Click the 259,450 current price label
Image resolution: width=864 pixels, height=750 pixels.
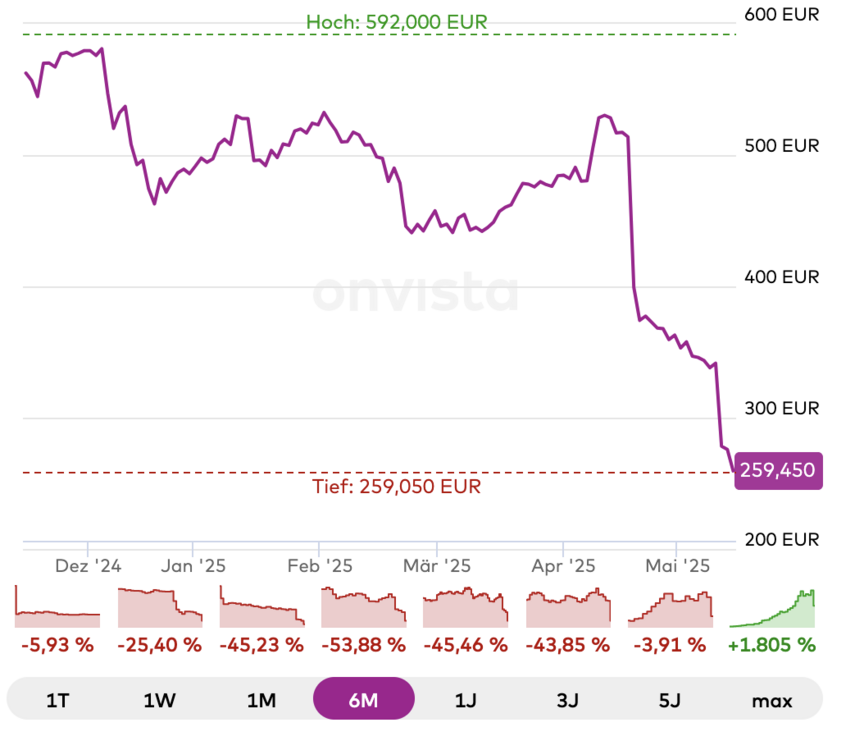778,469
